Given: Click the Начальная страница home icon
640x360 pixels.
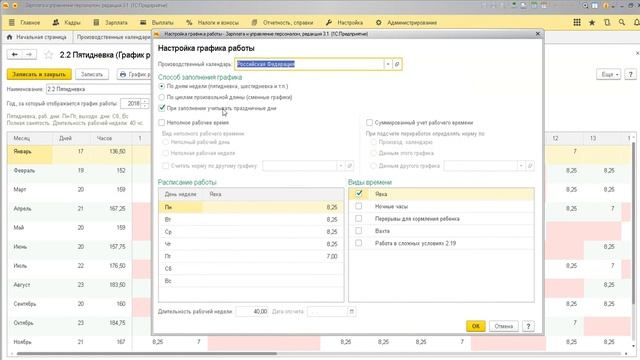Looking at the screenshot, I should (x=10, y=37).
